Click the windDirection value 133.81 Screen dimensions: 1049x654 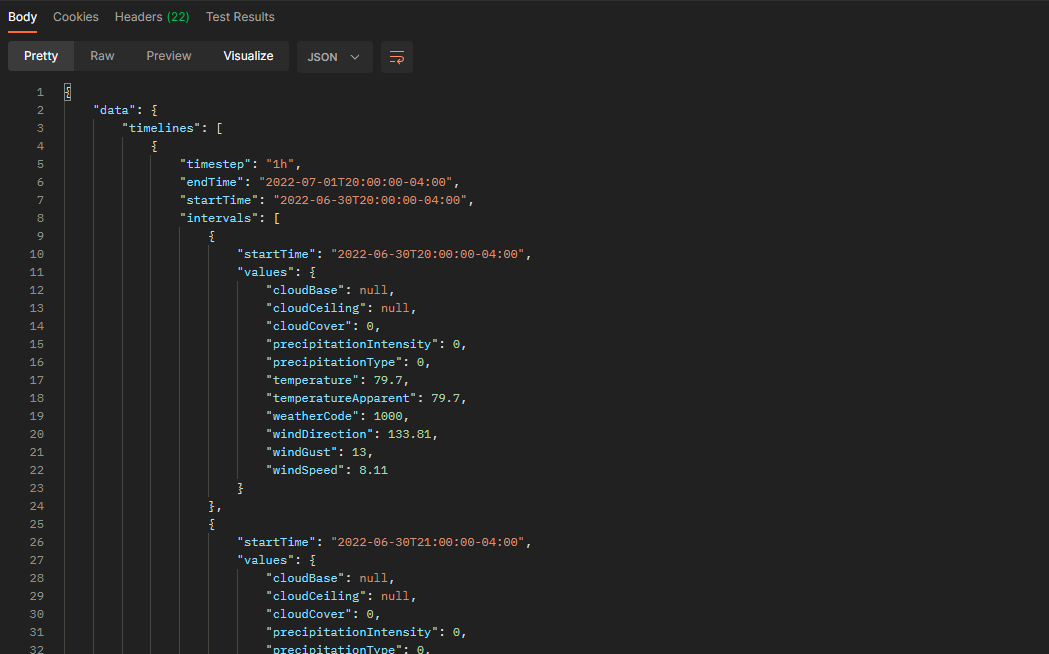pos(413,434)
